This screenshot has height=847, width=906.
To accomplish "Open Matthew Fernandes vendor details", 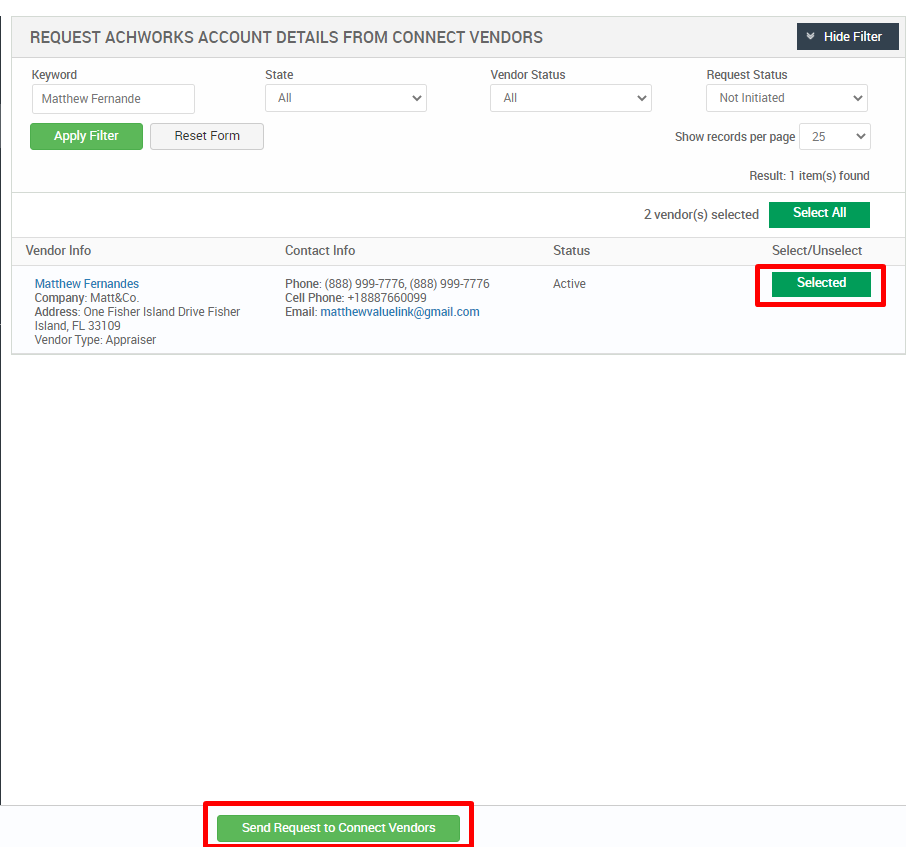I will coord(86,283).
